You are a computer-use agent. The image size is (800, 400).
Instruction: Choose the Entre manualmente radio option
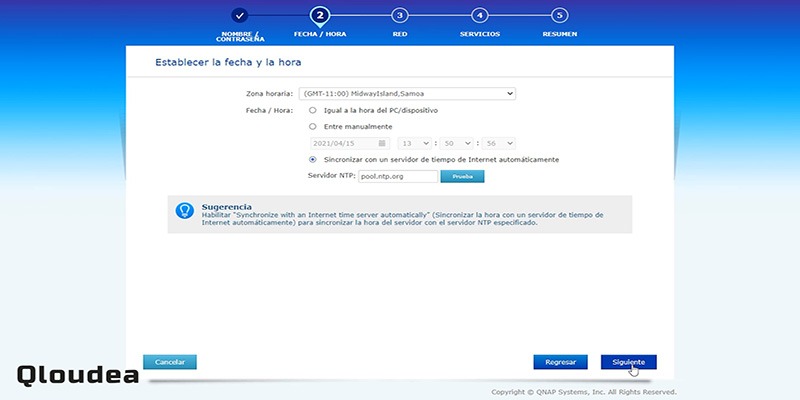(x=313, y=127)
